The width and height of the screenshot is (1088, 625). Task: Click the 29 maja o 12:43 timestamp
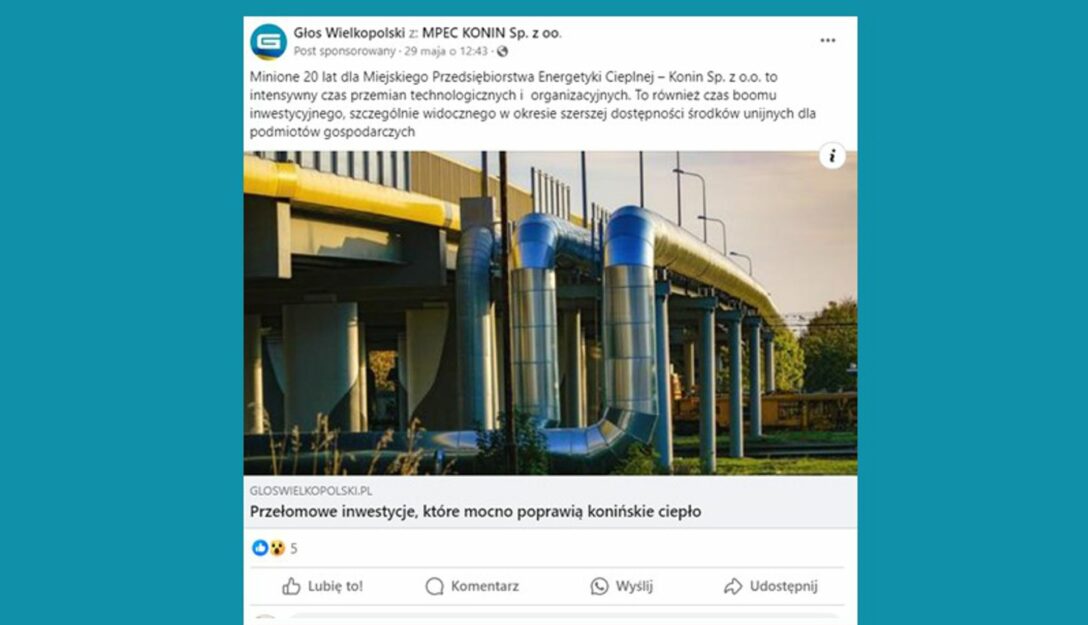(446, 51)
